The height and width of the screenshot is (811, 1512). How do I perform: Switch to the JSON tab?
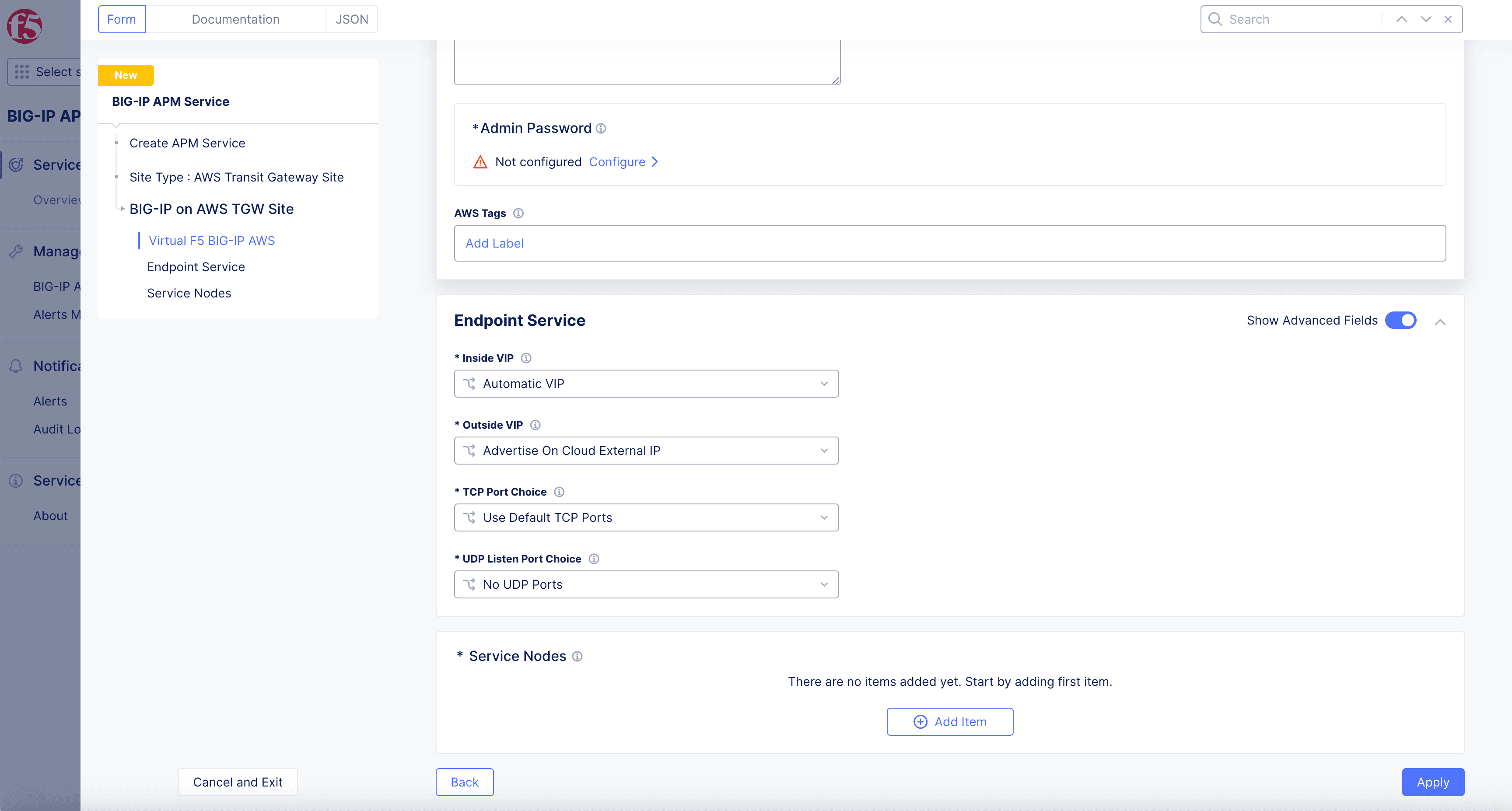pos(352,19)
